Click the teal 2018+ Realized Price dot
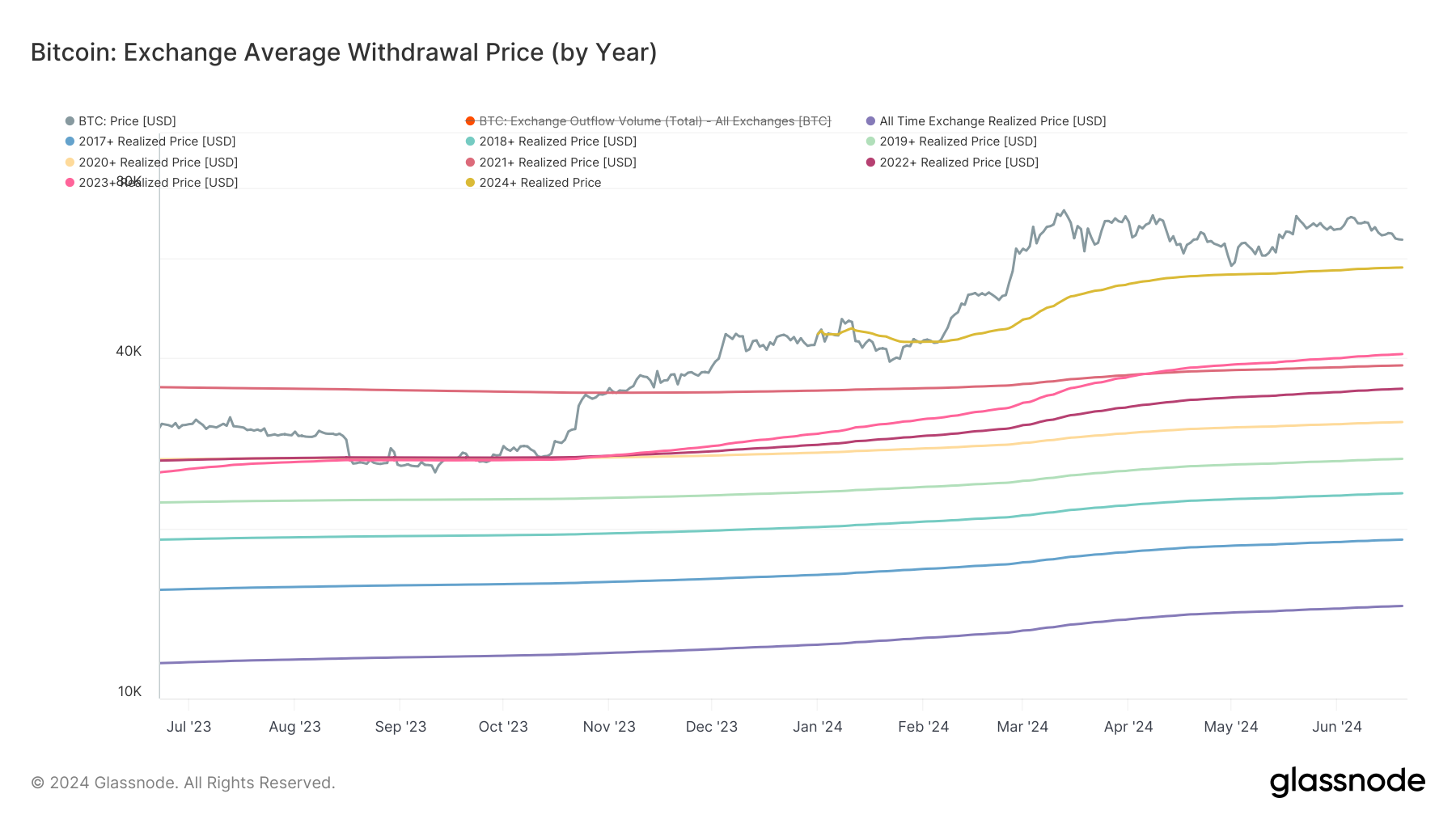The width and height of the screenshot is (1456, 819). pyautogui.click(x=470, y=141)
